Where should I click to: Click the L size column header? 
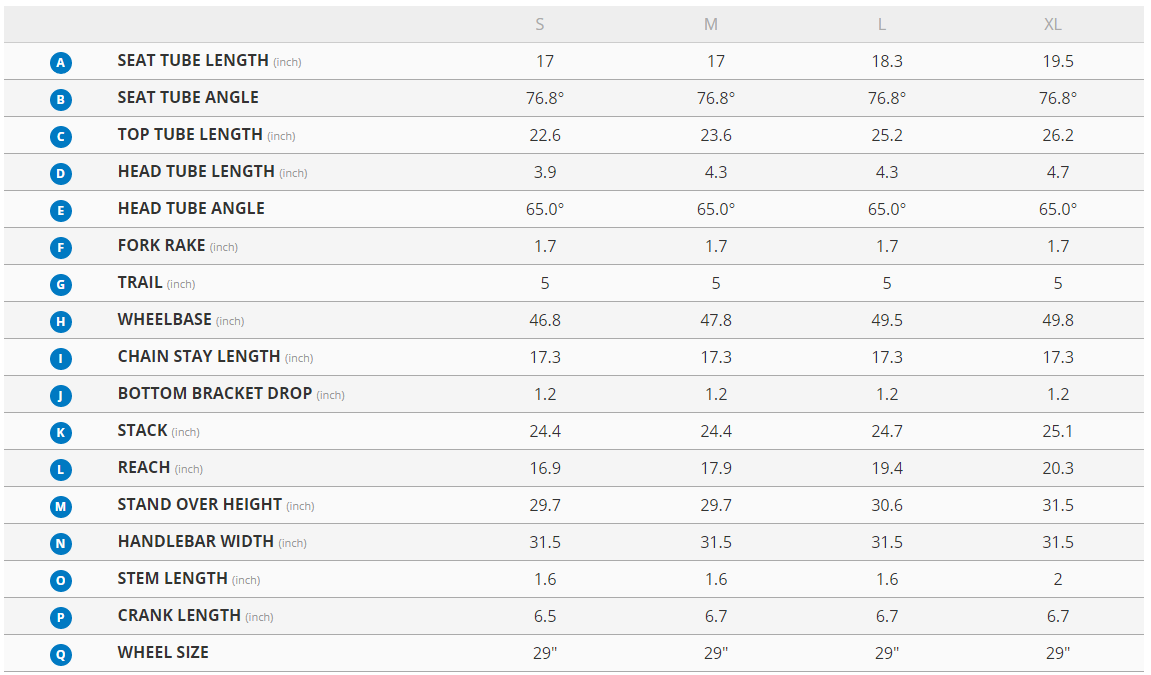pos(882,24)
